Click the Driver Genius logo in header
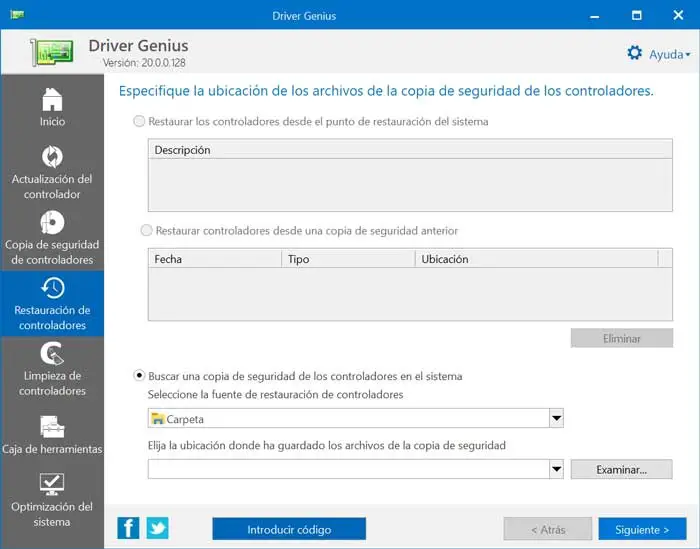700x549 pixels. point(52,52)
